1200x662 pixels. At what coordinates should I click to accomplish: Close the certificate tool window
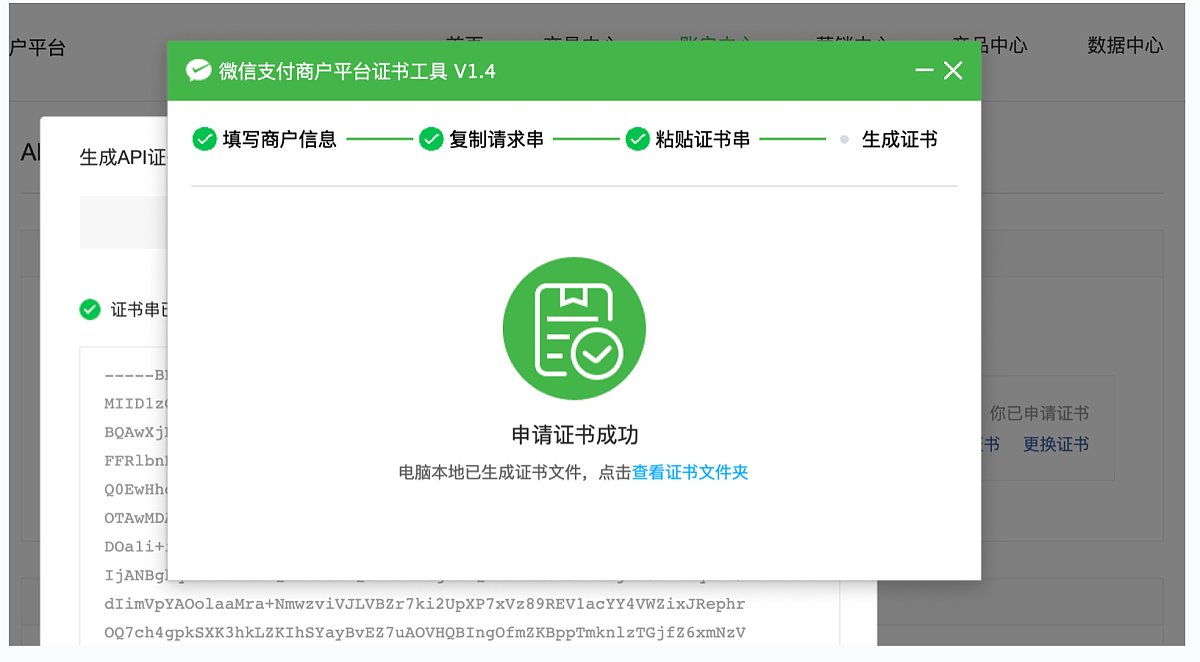click(953, 70)
